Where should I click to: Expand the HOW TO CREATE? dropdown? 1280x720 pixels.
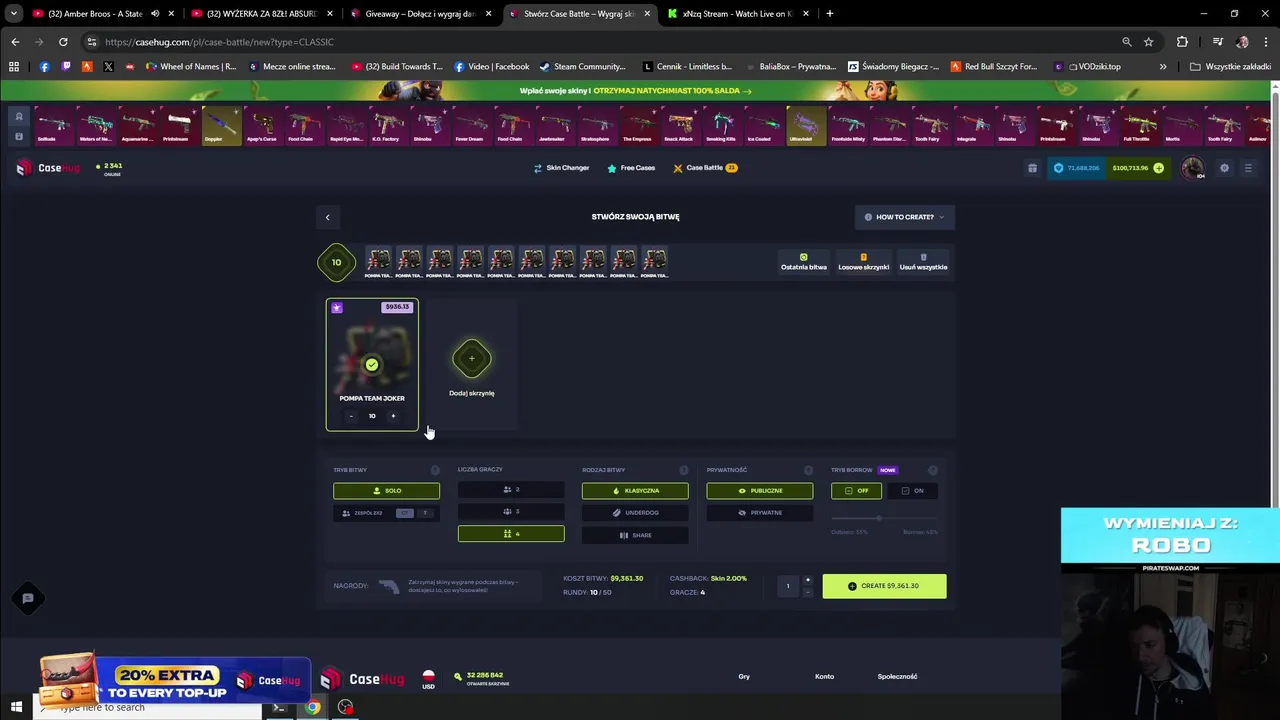pyautogui.click(x=905, y=217)
